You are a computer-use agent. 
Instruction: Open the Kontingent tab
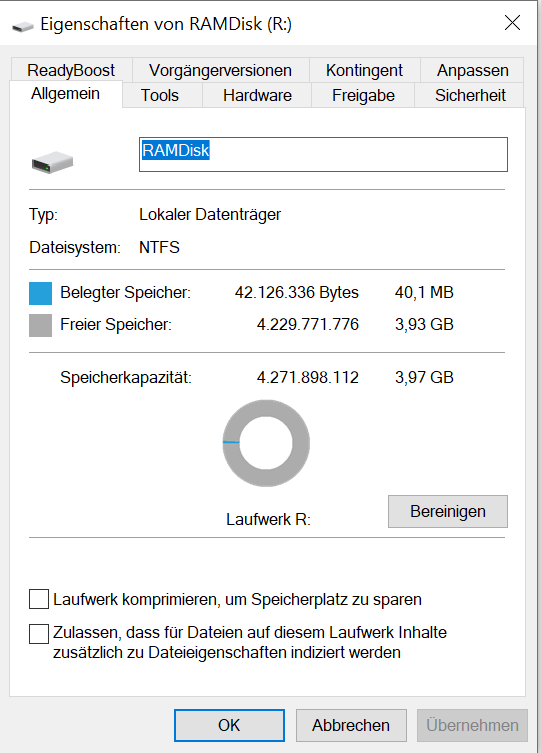[x=364, y=71]
